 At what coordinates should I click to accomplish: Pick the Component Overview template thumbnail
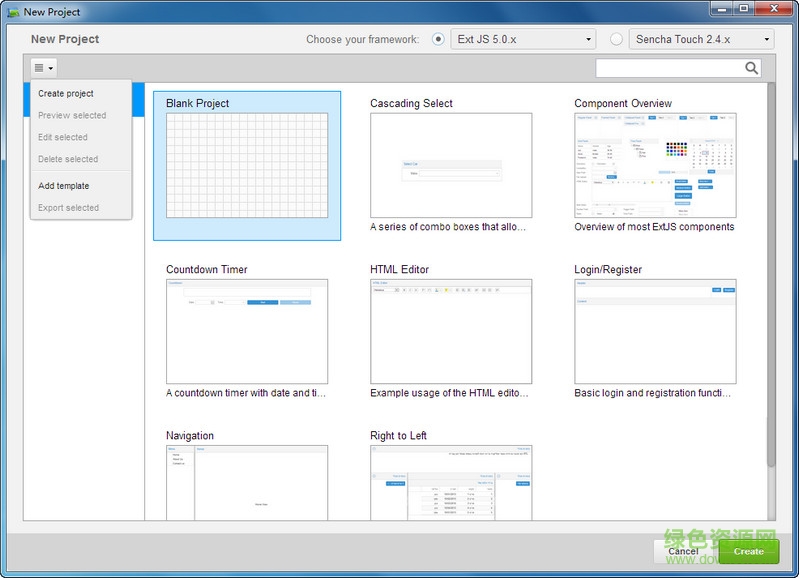point(655,165)
